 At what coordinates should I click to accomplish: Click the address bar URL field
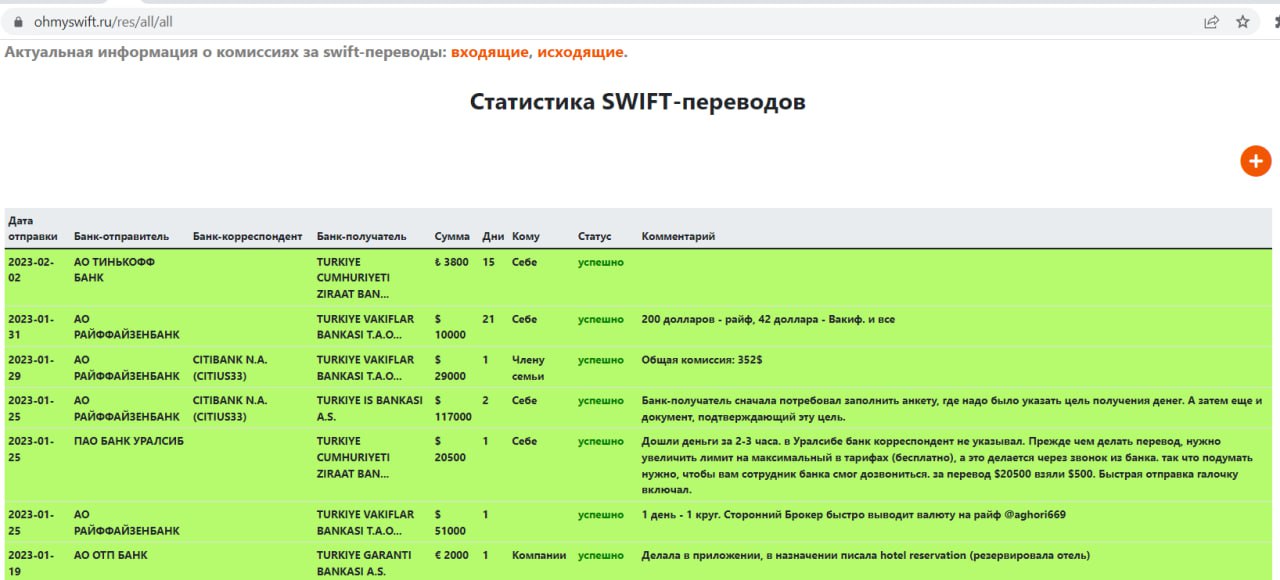(600, 21)
